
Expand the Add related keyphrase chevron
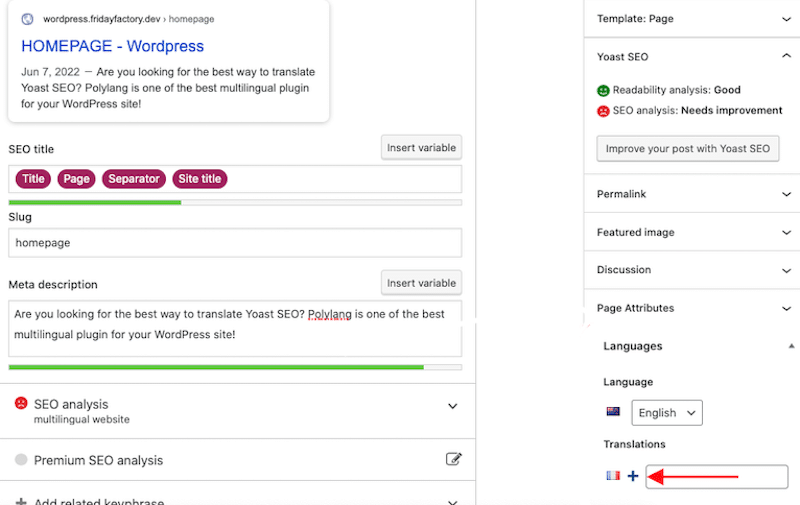pyautogui.click(x=452, y=502)
